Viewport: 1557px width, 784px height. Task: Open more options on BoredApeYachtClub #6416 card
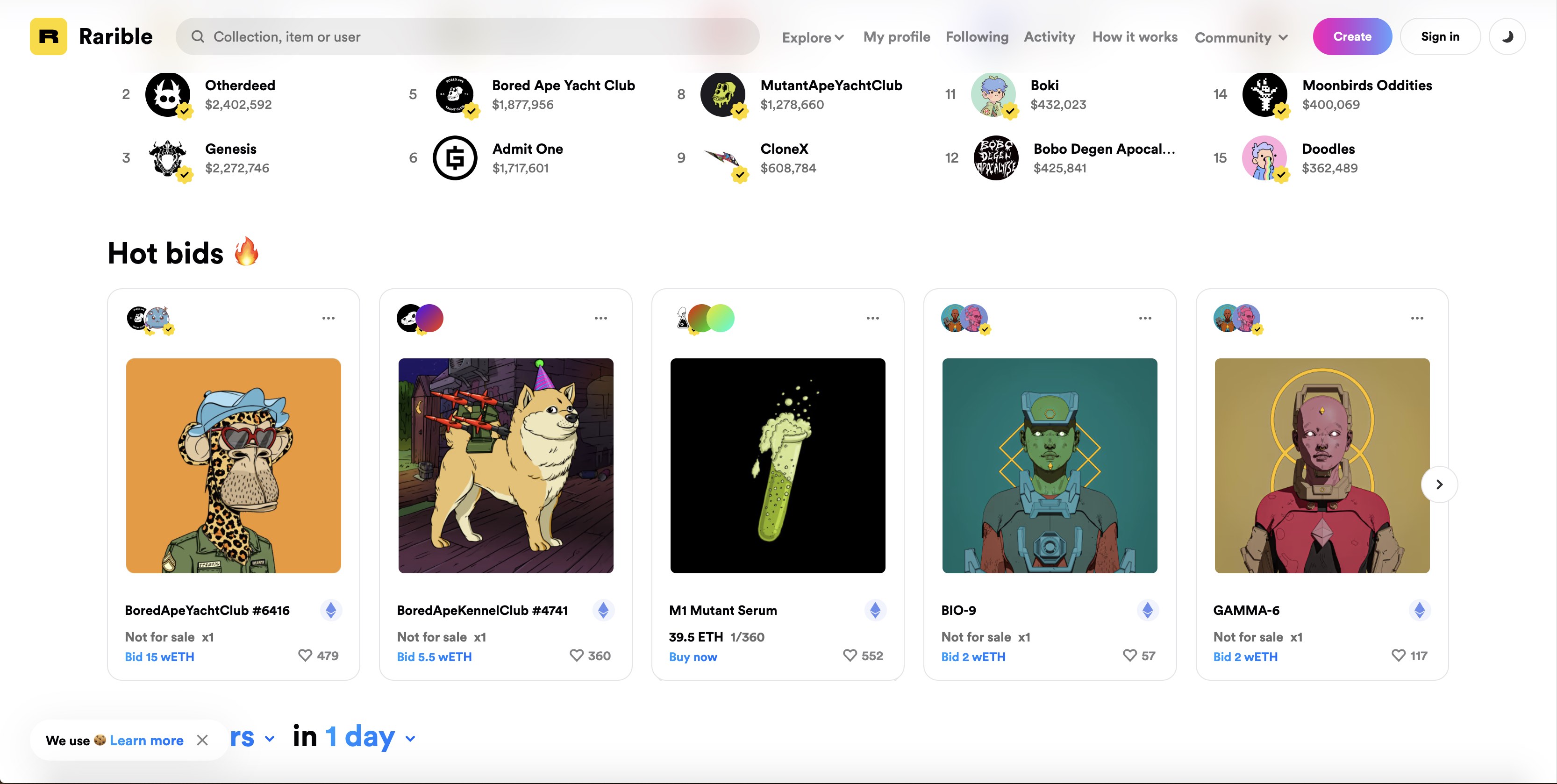click(328, 318)
